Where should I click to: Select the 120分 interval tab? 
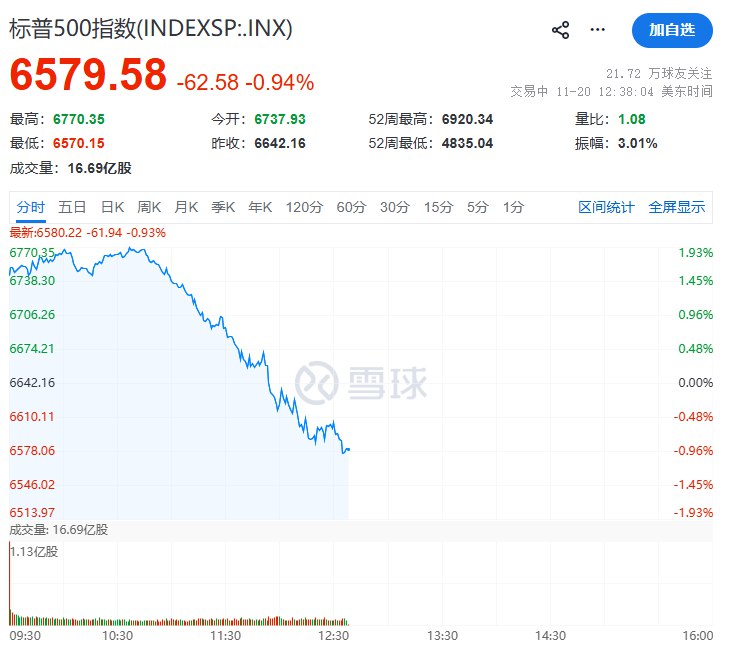click(305, 207)
